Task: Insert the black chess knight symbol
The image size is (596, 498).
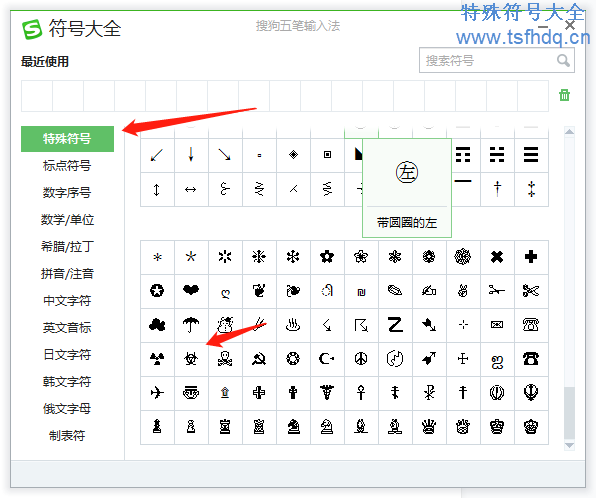Action: tap(293, 427)
